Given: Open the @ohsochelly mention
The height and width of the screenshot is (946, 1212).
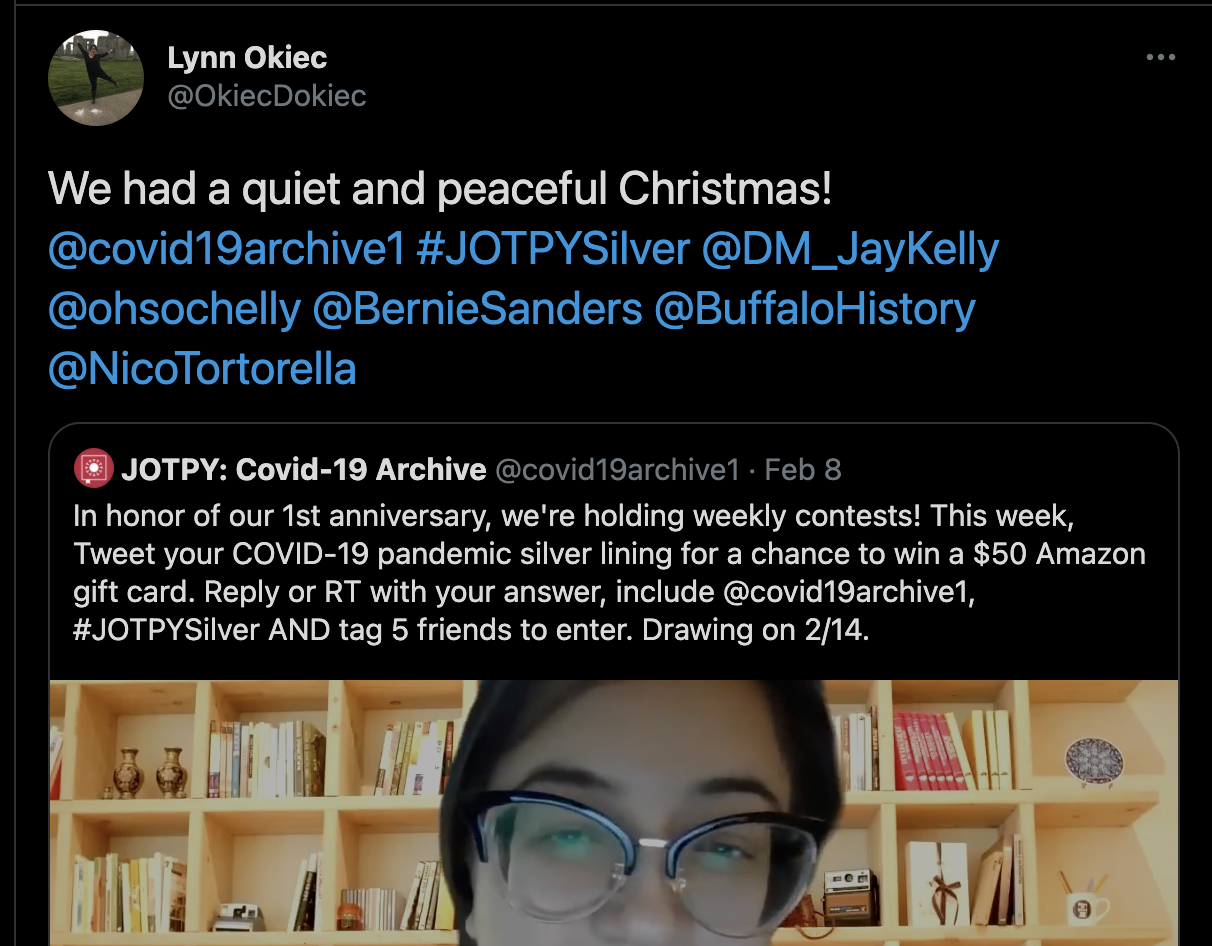Looking at the screenshot, I should [x=174, y=310].
